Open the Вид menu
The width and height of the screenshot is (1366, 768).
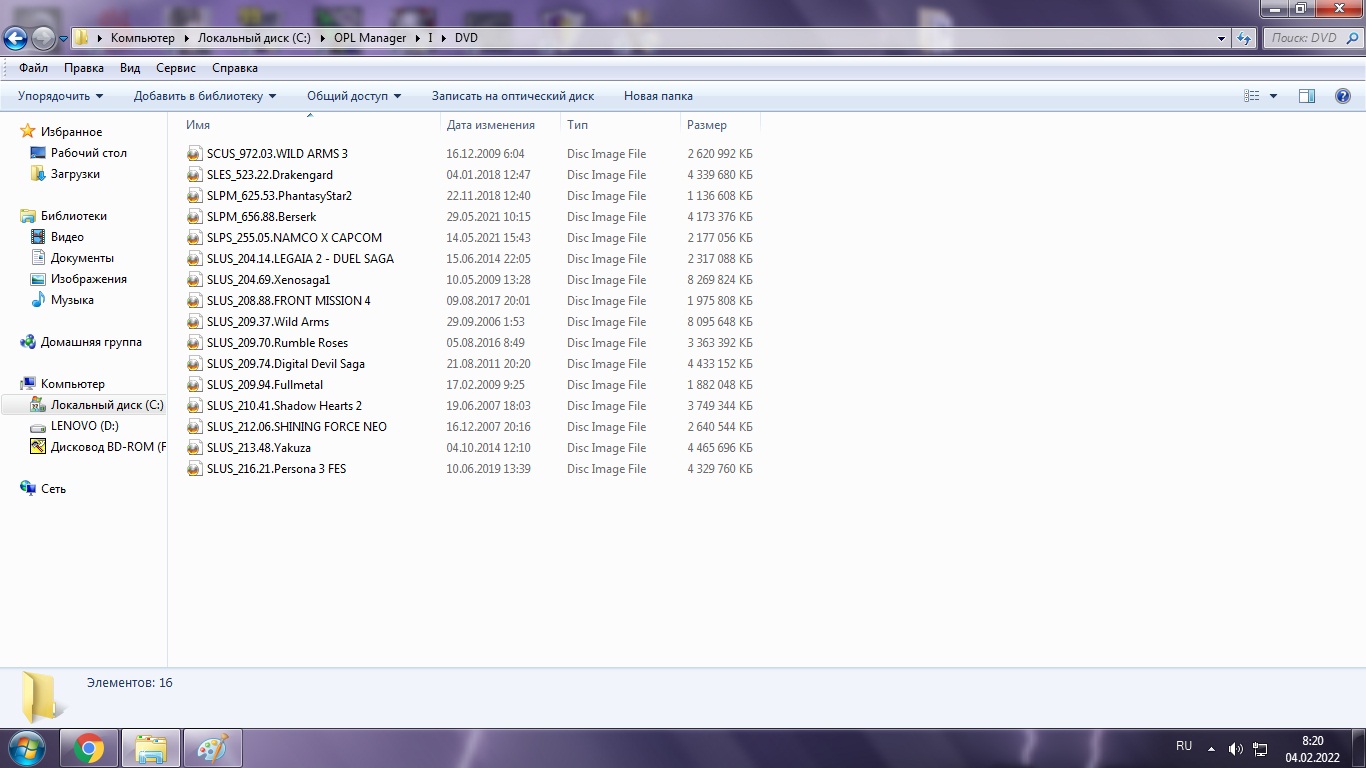click(130, 68)
